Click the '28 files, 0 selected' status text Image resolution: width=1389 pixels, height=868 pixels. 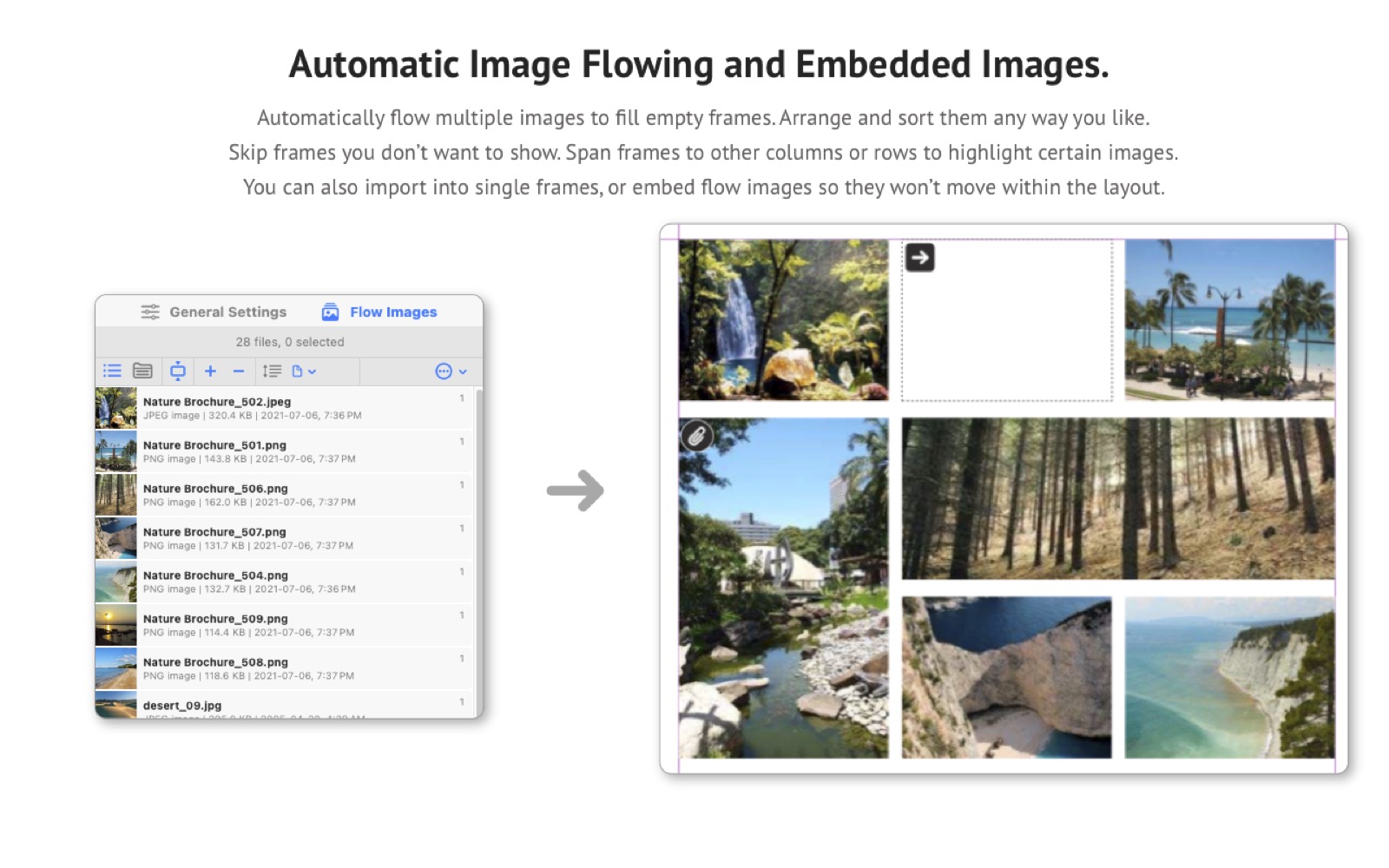click(290, 342)
